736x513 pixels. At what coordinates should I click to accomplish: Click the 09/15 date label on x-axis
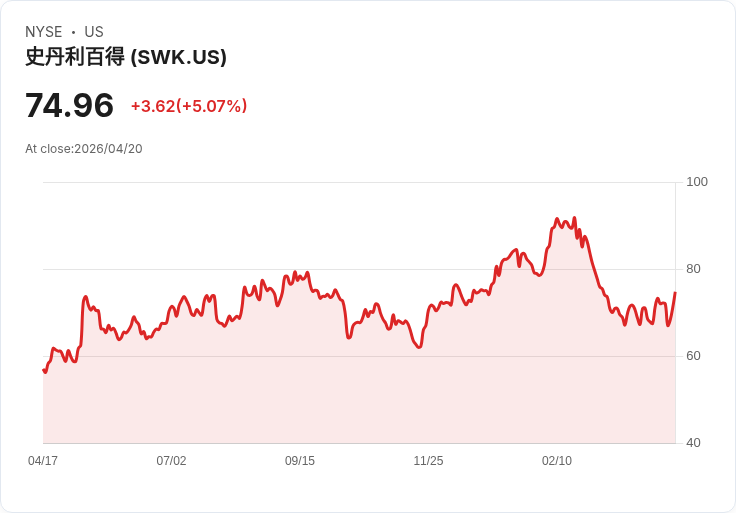coord(300,460)
